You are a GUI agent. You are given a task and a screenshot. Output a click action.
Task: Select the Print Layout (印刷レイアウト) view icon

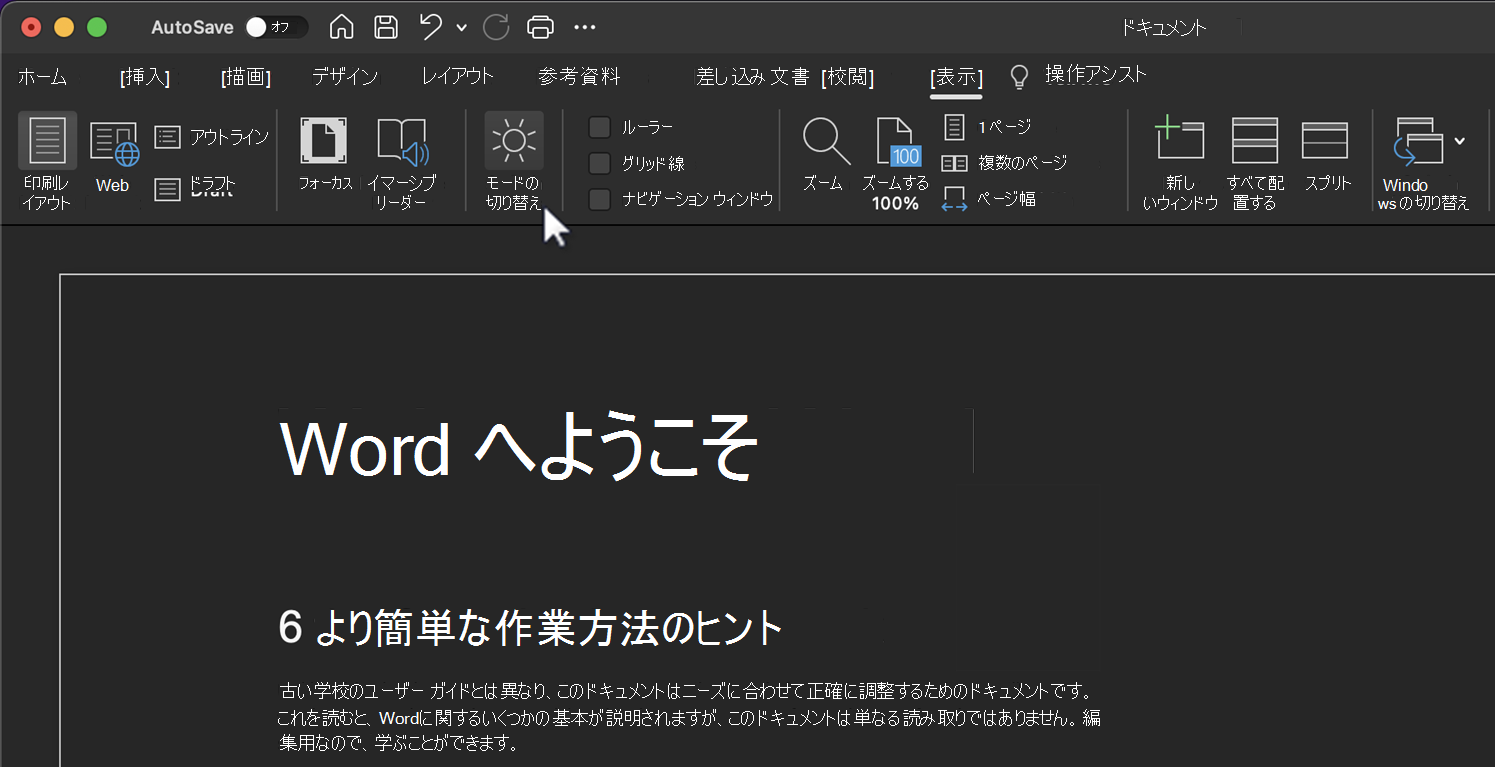[47, 140]
